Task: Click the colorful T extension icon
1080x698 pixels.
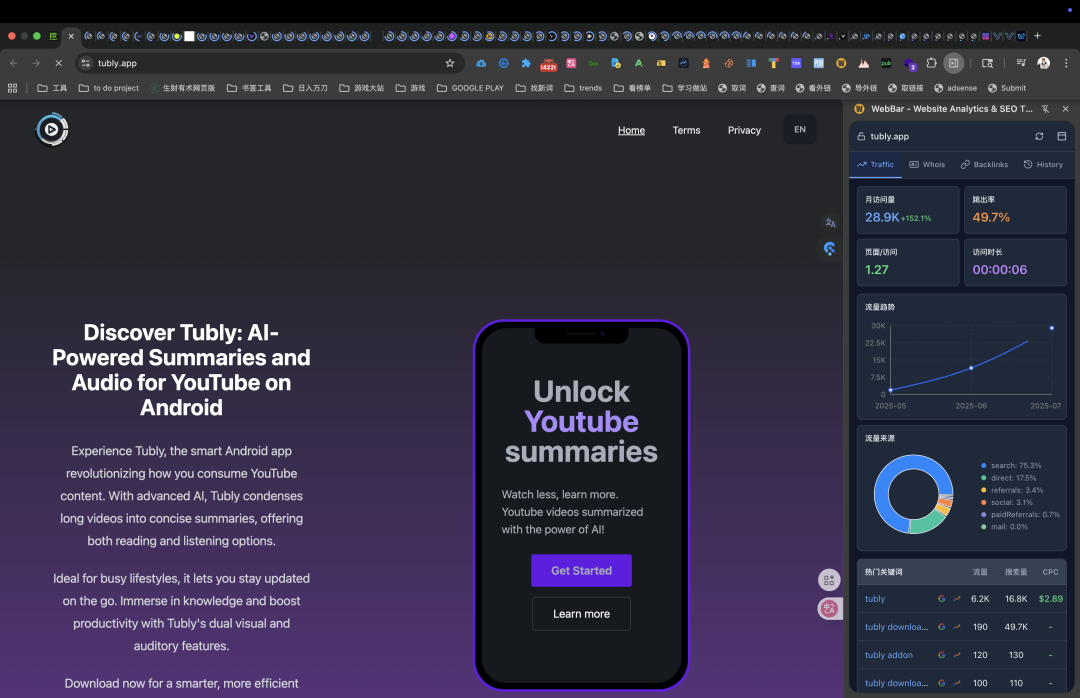Action: tap(773, 63)
